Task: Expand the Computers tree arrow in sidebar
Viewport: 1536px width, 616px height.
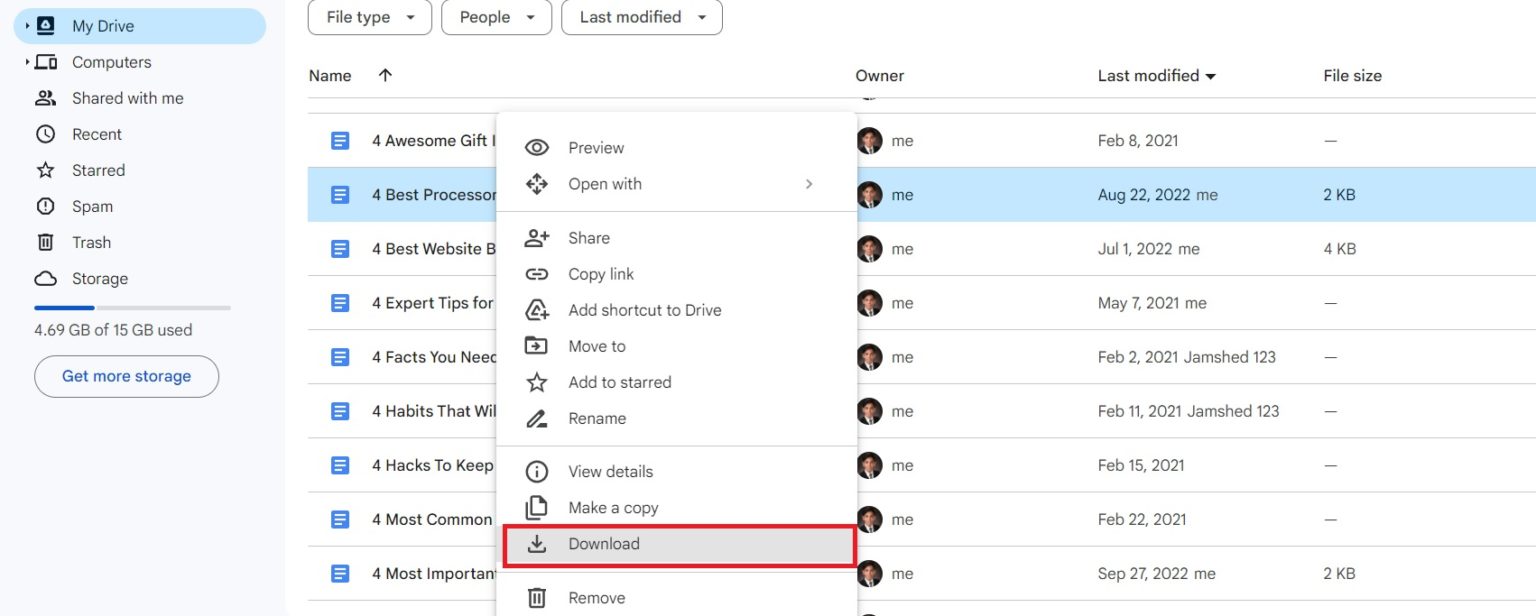Action: tap(27, 62)
